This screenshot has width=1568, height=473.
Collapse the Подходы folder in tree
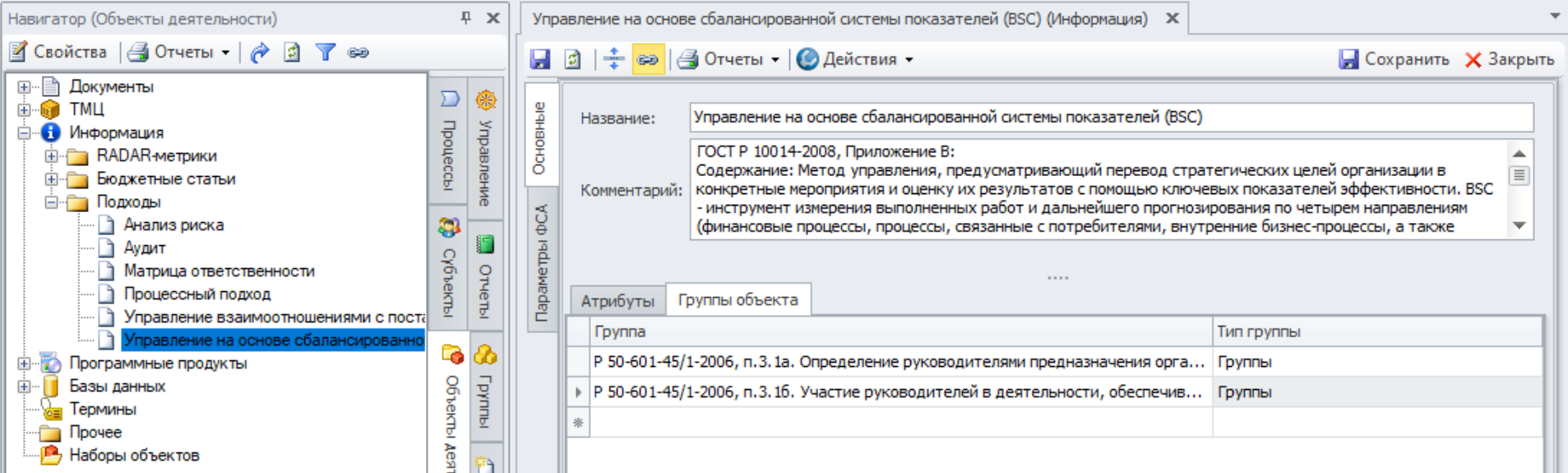(51, 202)
